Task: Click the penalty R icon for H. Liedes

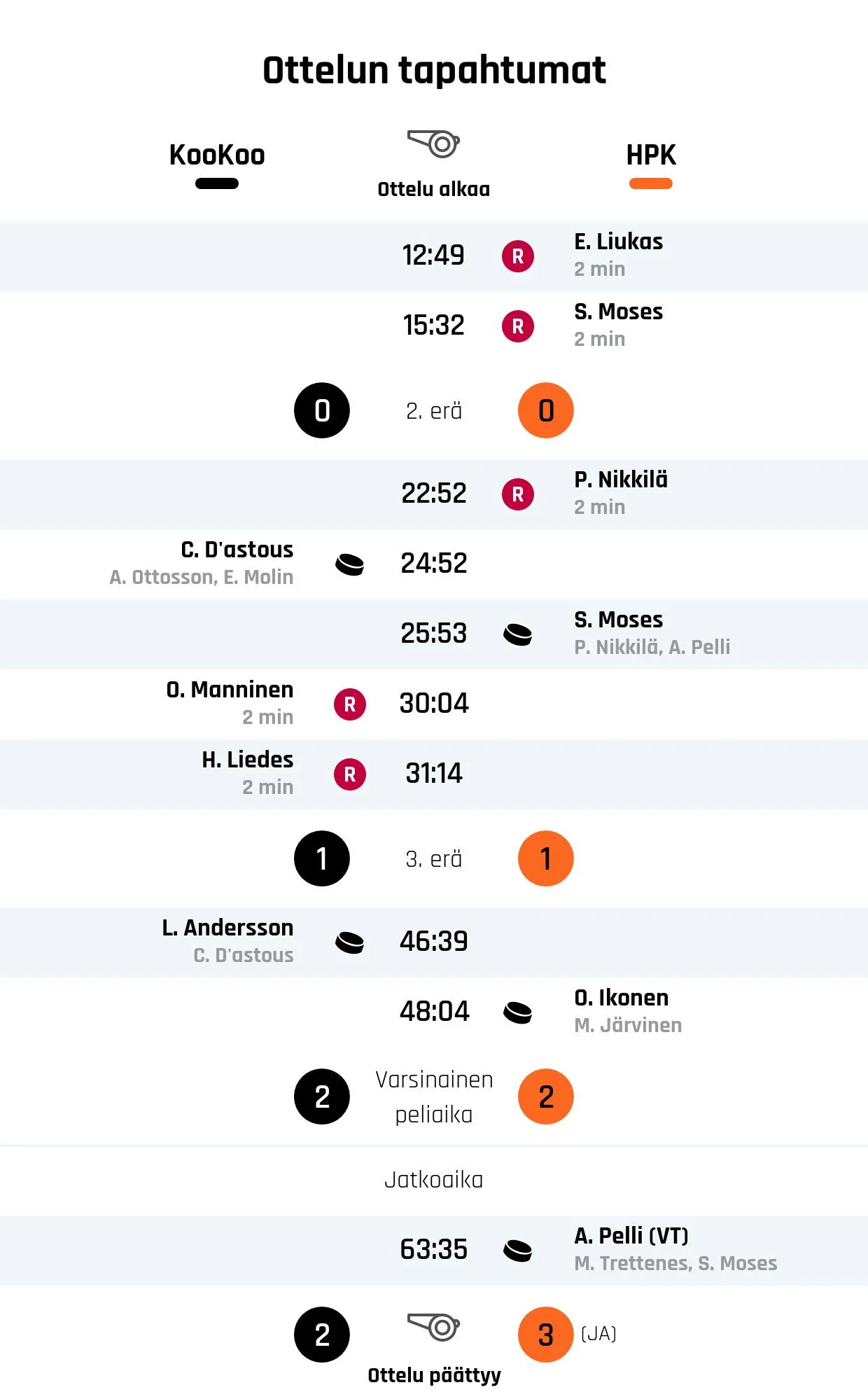Action: click(350, 774)
